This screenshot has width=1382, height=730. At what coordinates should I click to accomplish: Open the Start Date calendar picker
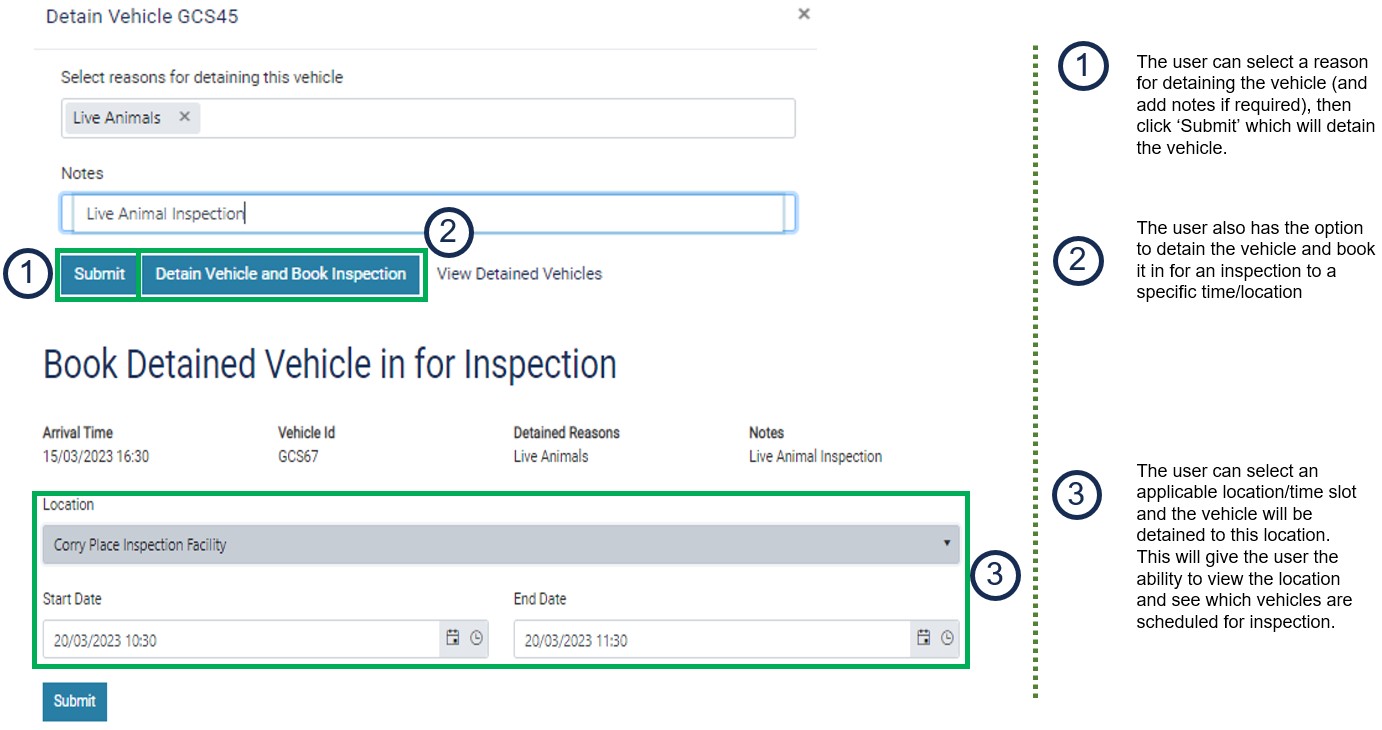[452, 638]
